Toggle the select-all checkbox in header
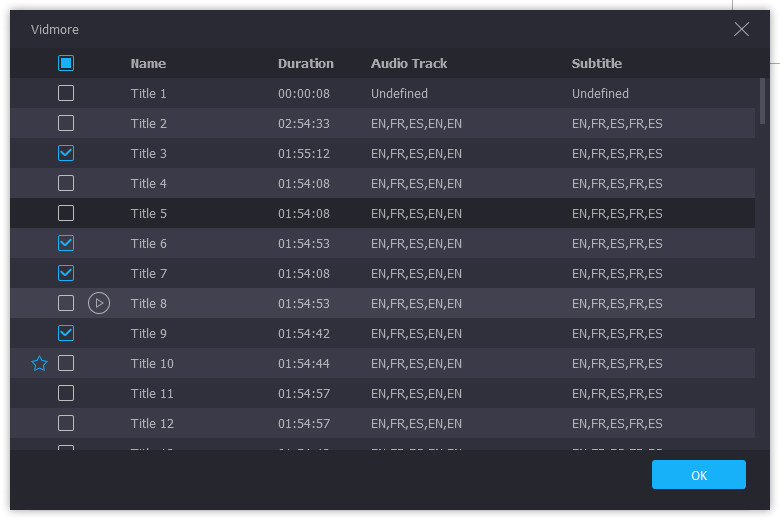Screen dimensions: 780x520 coord(66,63)
